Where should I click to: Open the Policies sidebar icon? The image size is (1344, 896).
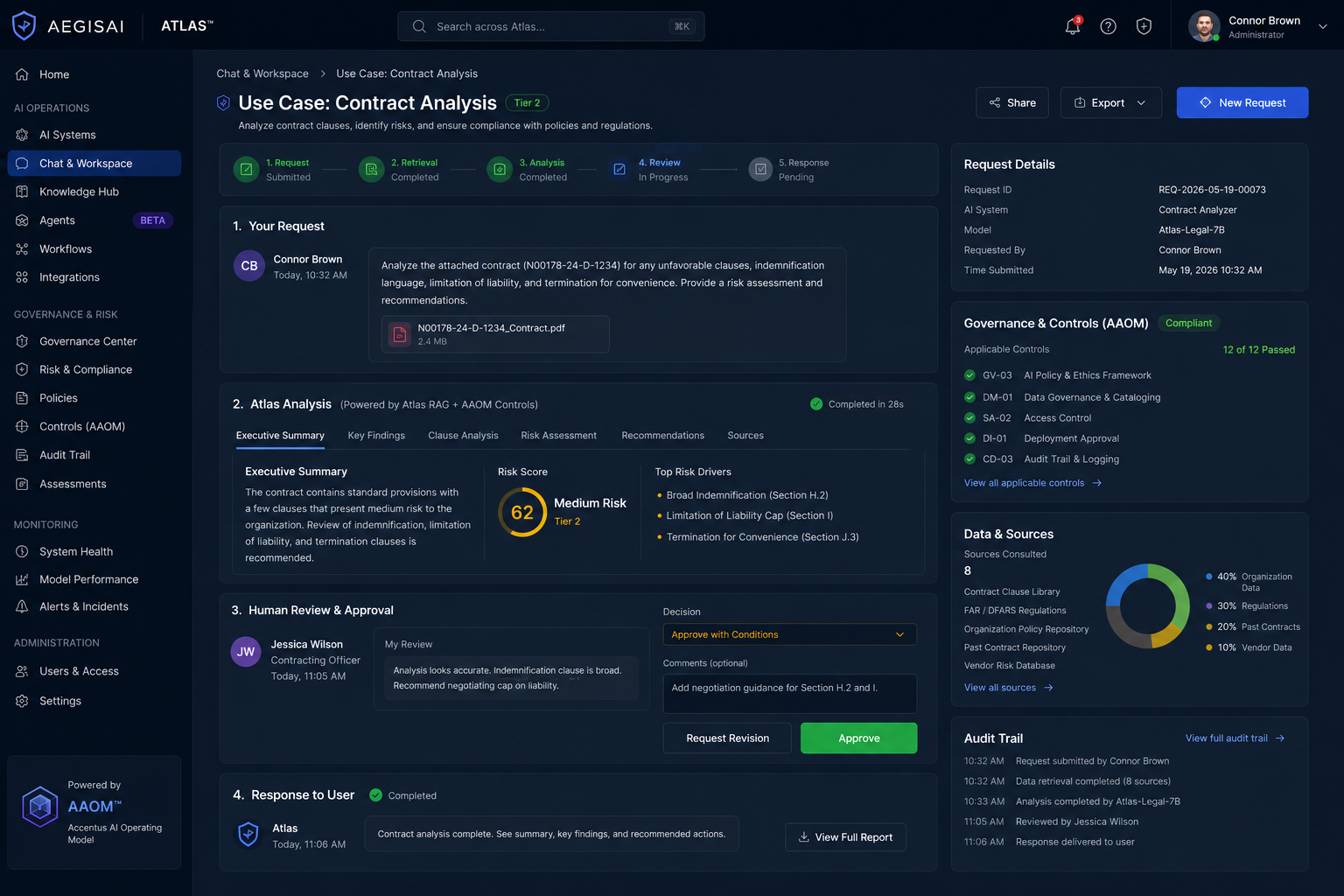(22, 398)
